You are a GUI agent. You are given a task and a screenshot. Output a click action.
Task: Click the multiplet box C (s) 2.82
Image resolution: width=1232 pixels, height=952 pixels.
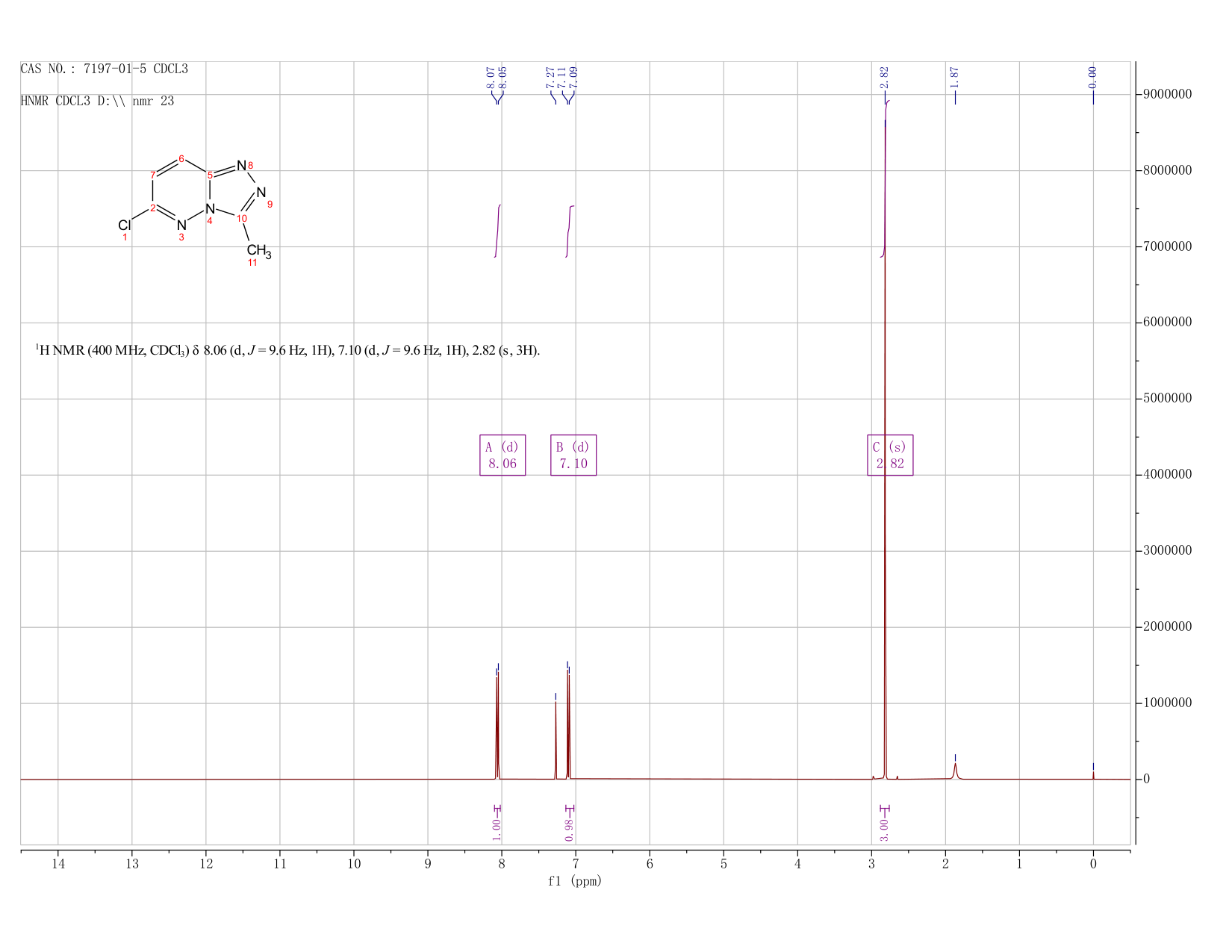pyautogui.click(x=890, y=455)
